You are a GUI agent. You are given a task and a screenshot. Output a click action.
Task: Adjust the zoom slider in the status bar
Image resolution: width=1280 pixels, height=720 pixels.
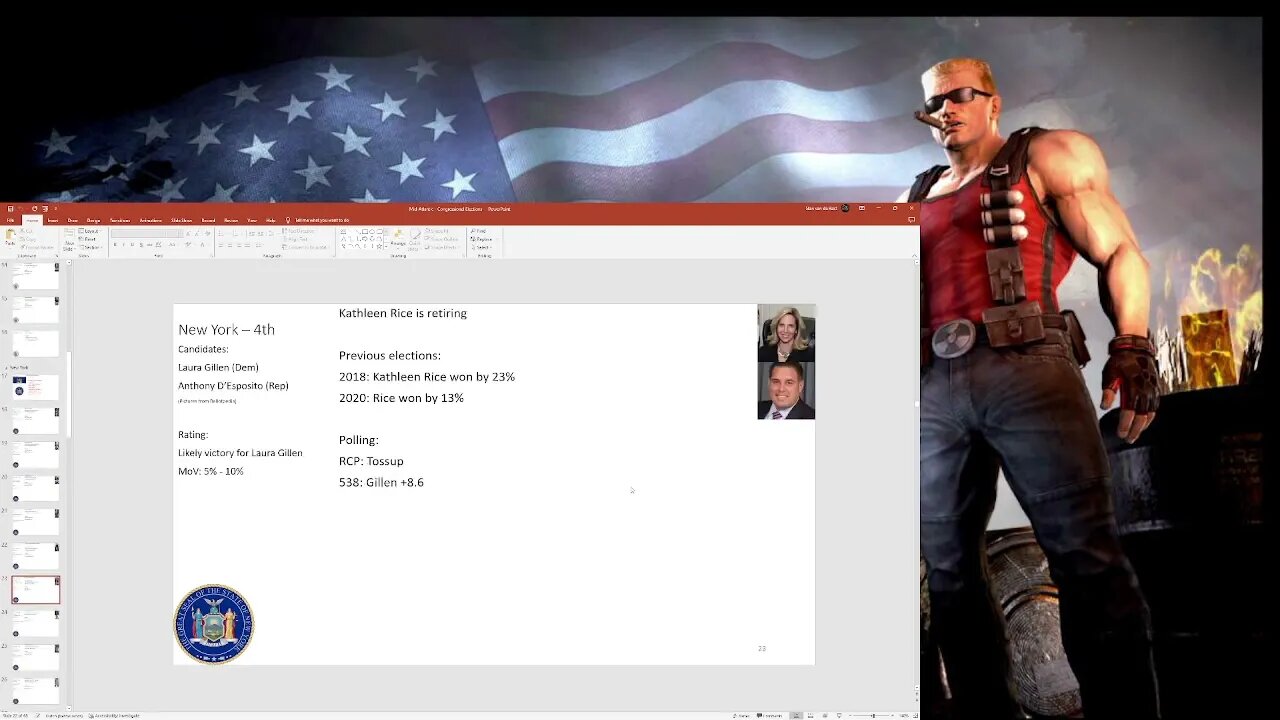coord(874,716)
